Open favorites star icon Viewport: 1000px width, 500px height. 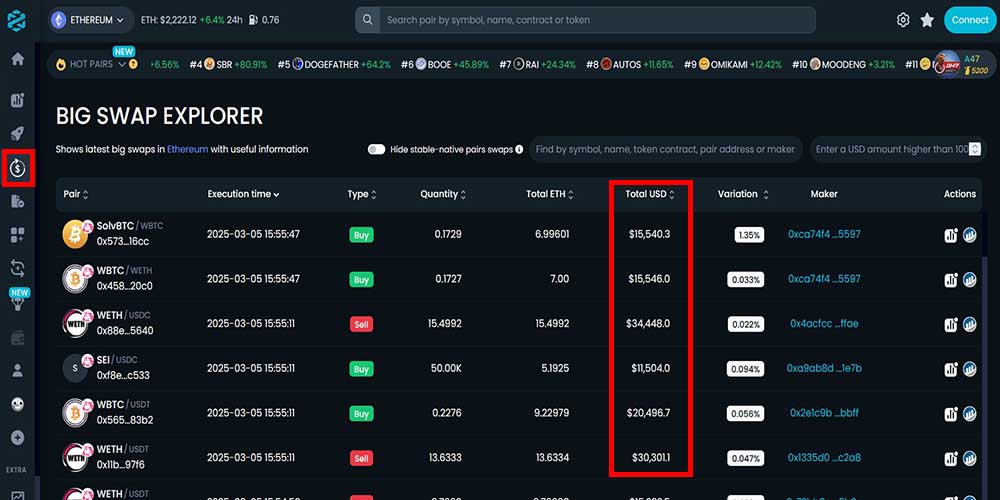927,20
